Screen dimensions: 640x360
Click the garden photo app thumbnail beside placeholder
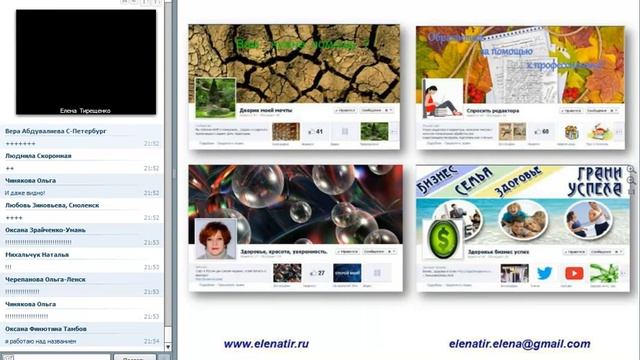point(374,131)
